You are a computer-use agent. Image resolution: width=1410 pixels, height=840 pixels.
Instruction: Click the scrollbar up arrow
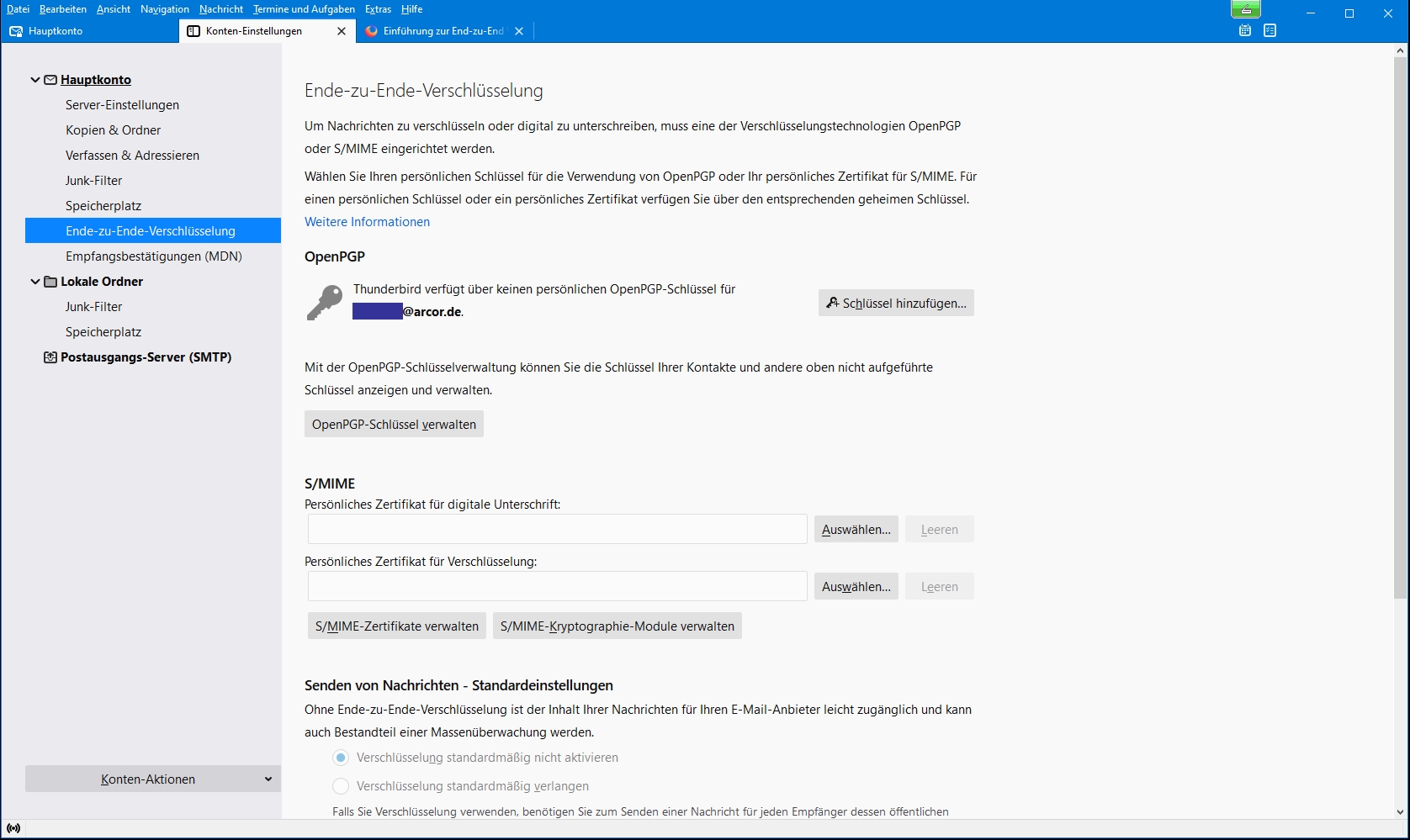click(1400, 50)
